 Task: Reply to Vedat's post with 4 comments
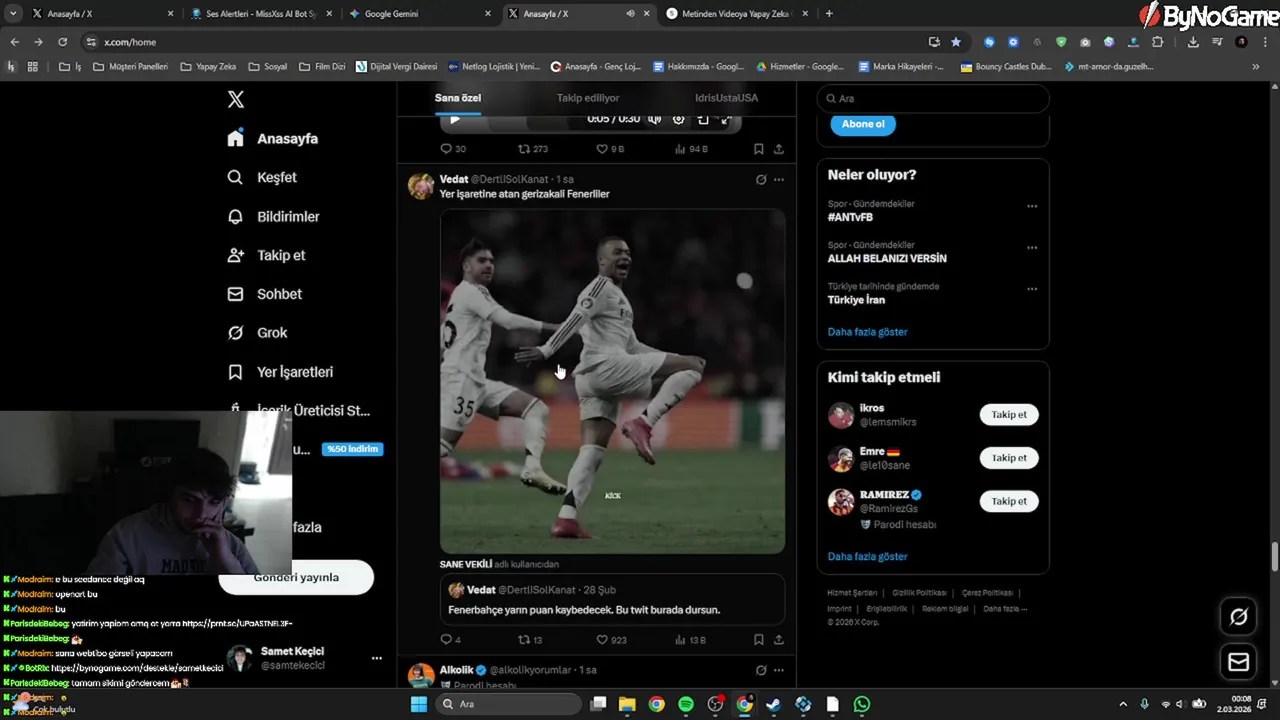(x=451, y=640)
